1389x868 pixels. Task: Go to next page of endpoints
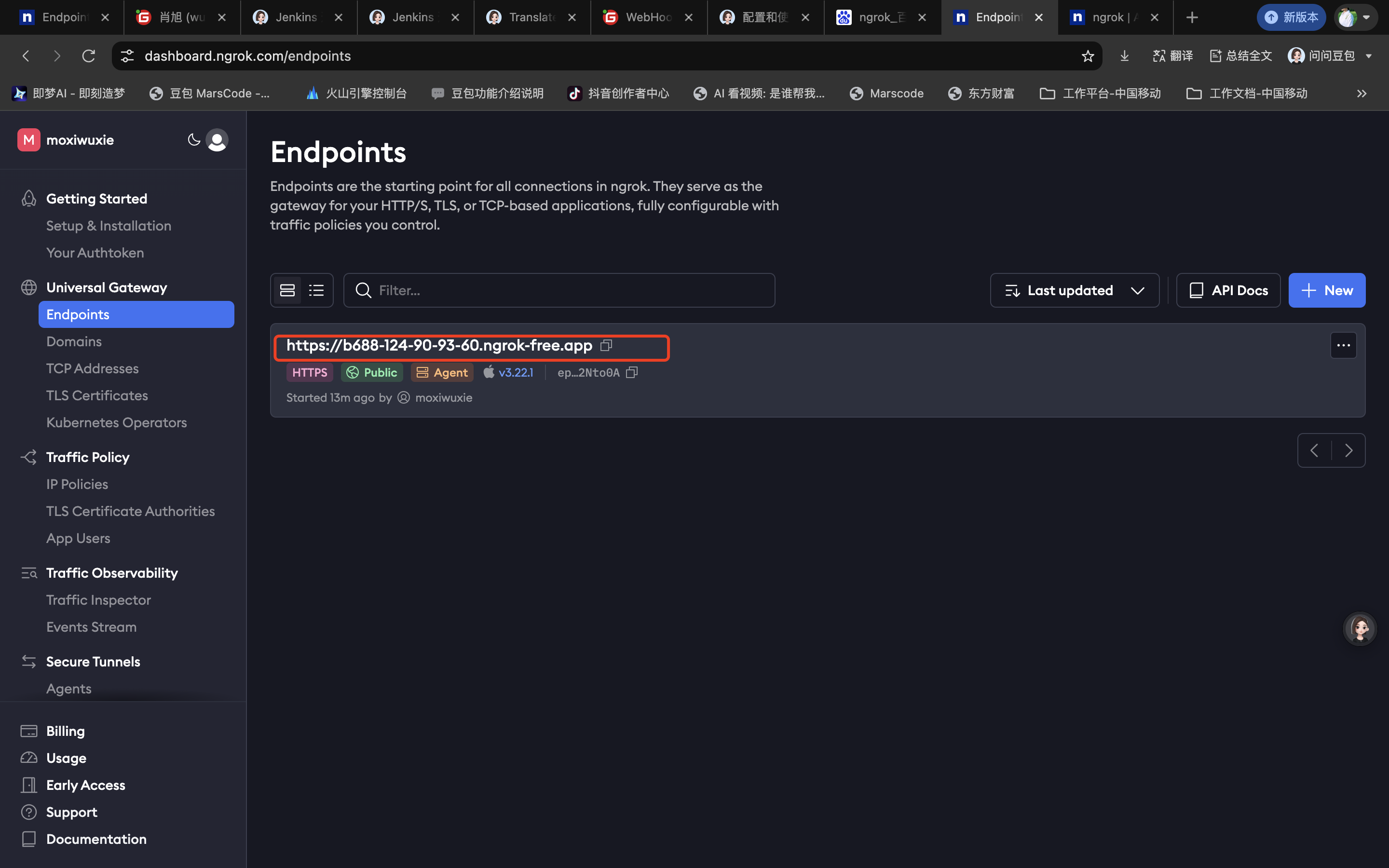[x=1348, y=451]
